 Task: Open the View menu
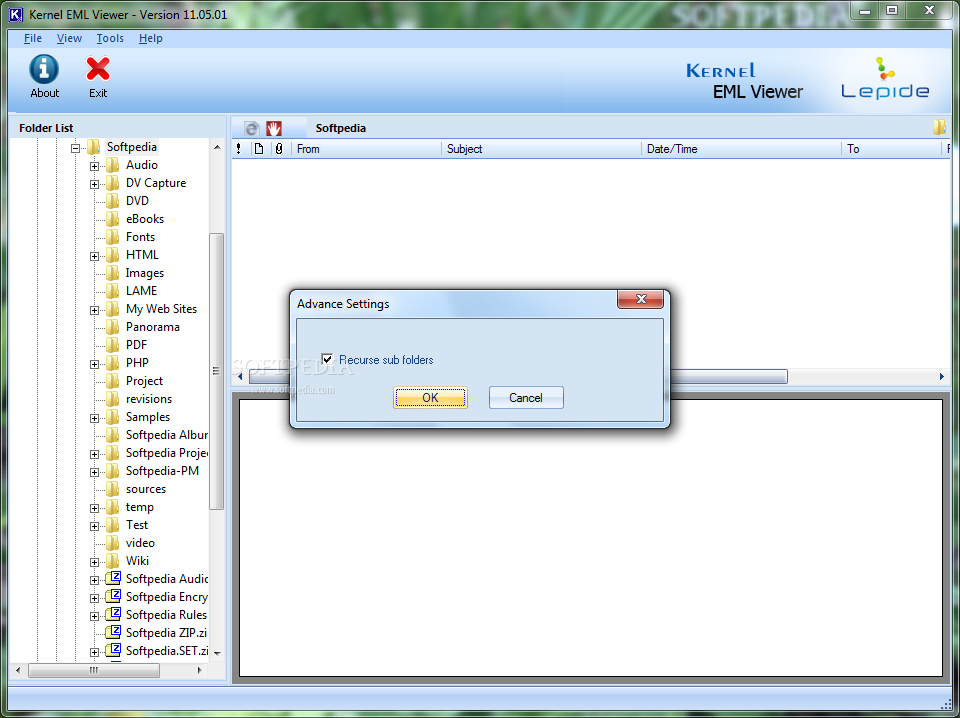pyautogui.click(x=69, y=39)
